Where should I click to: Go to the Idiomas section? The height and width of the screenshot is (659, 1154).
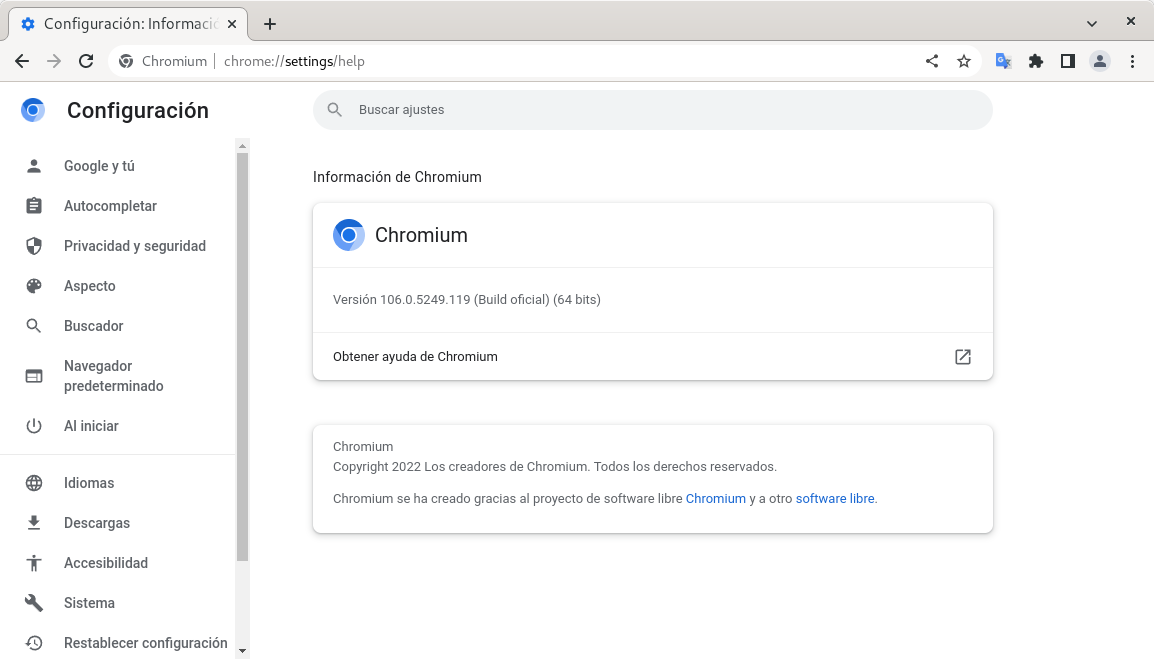[89, 483]
